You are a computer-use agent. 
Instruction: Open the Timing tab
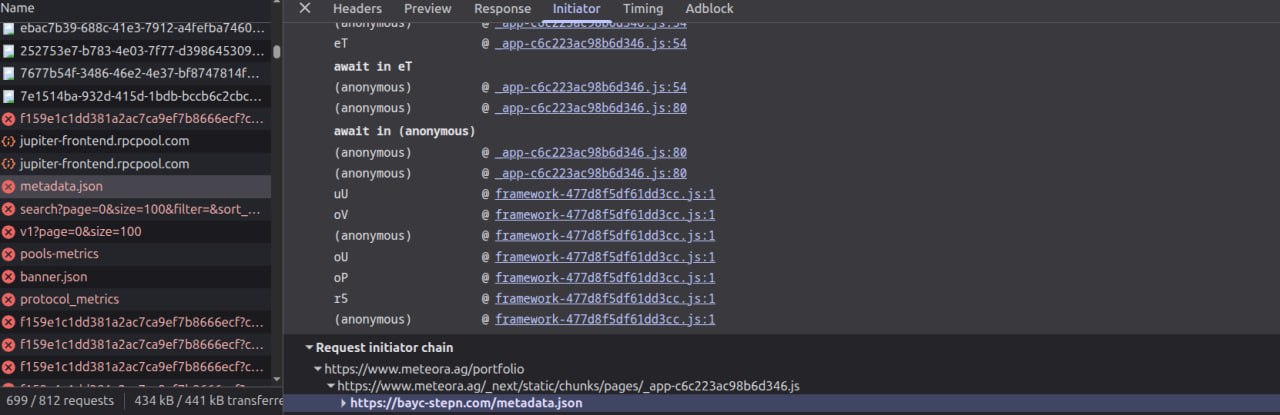coord(642,8)
